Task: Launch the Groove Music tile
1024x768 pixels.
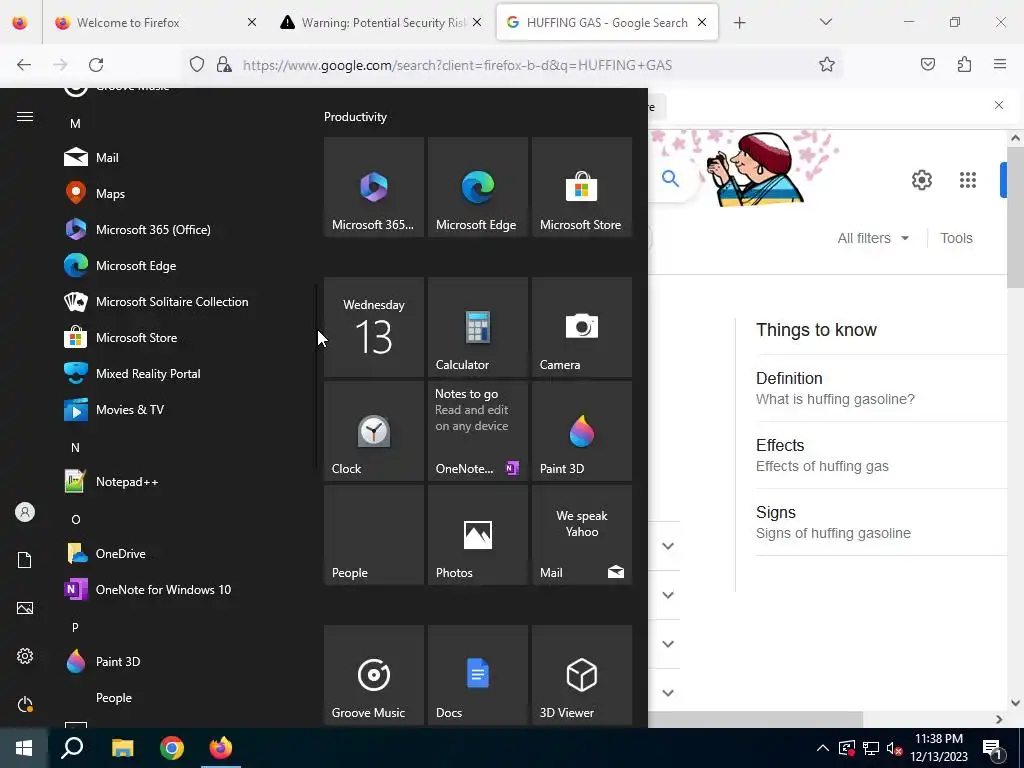Action: click(x=374, y=675)
